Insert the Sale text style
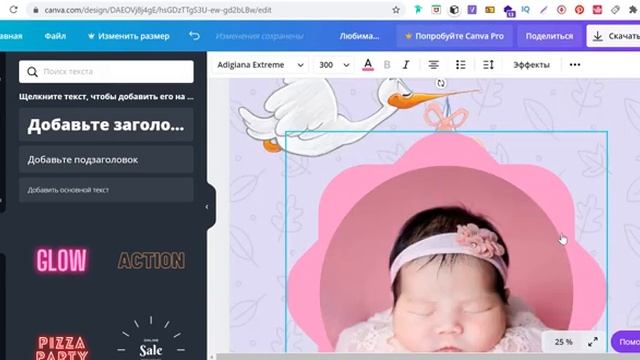This screenshot has width=640, height=360. pos(151,339)
